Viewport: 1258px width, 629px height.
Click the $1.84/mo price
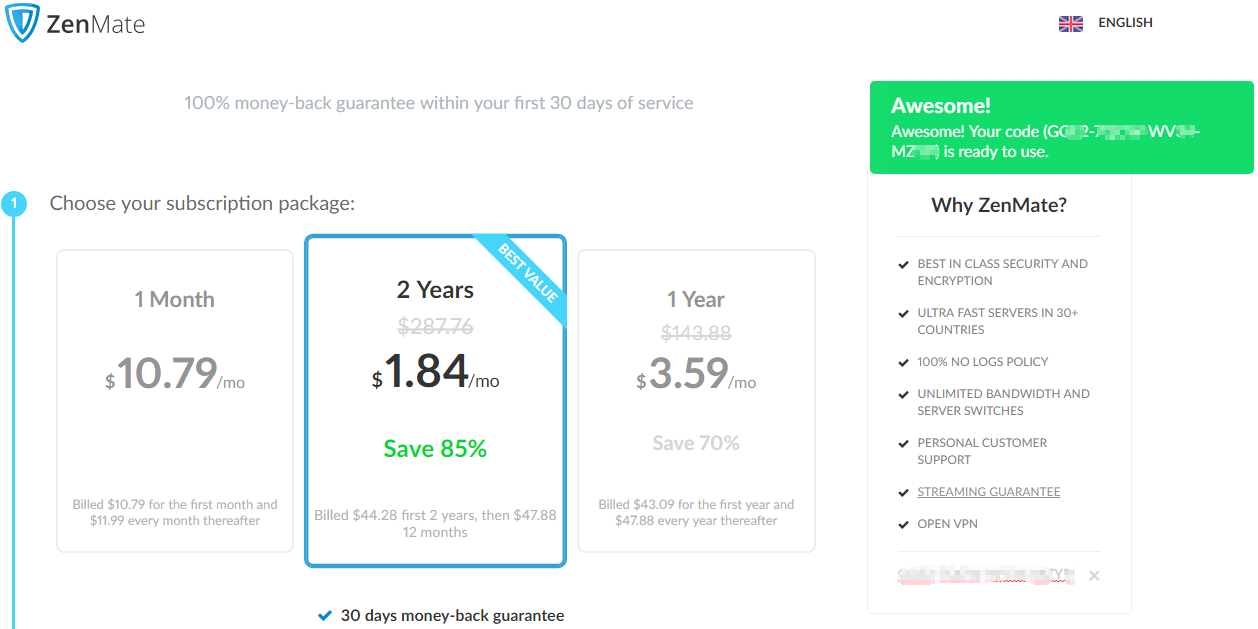coord(435,372)
